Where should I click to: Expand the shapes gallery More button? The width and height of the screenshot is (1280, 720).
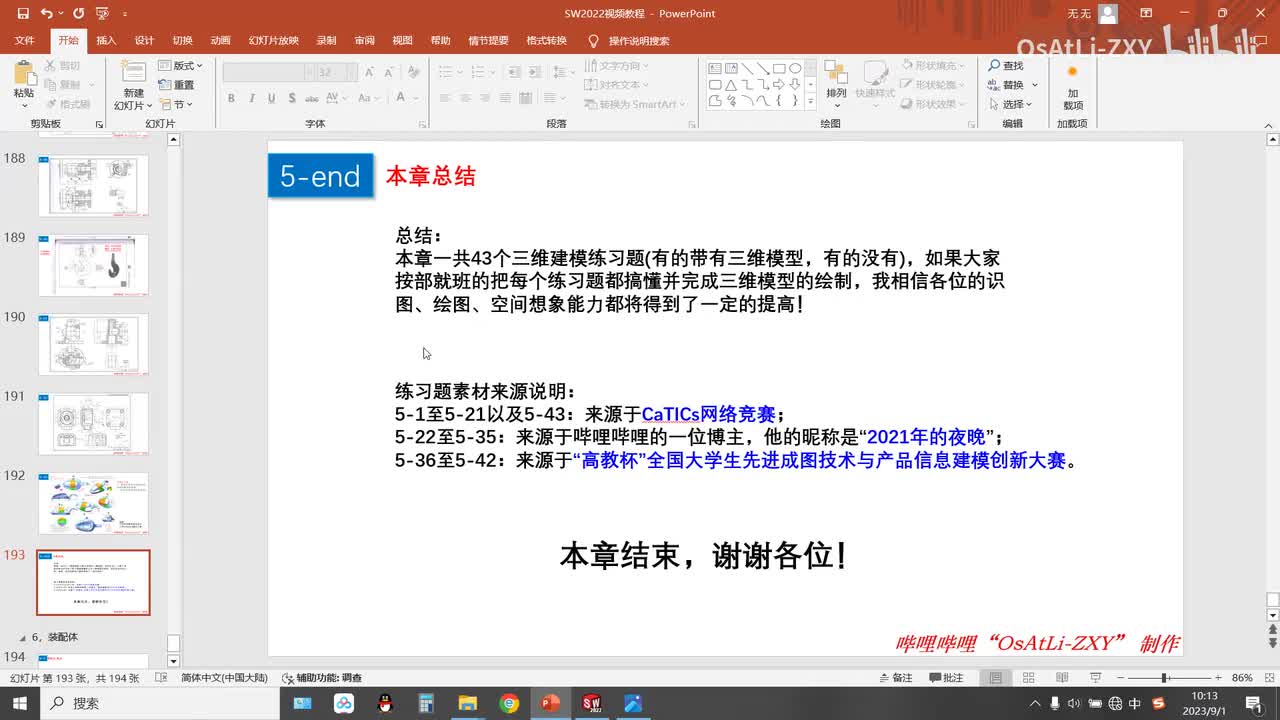(810, 101)
